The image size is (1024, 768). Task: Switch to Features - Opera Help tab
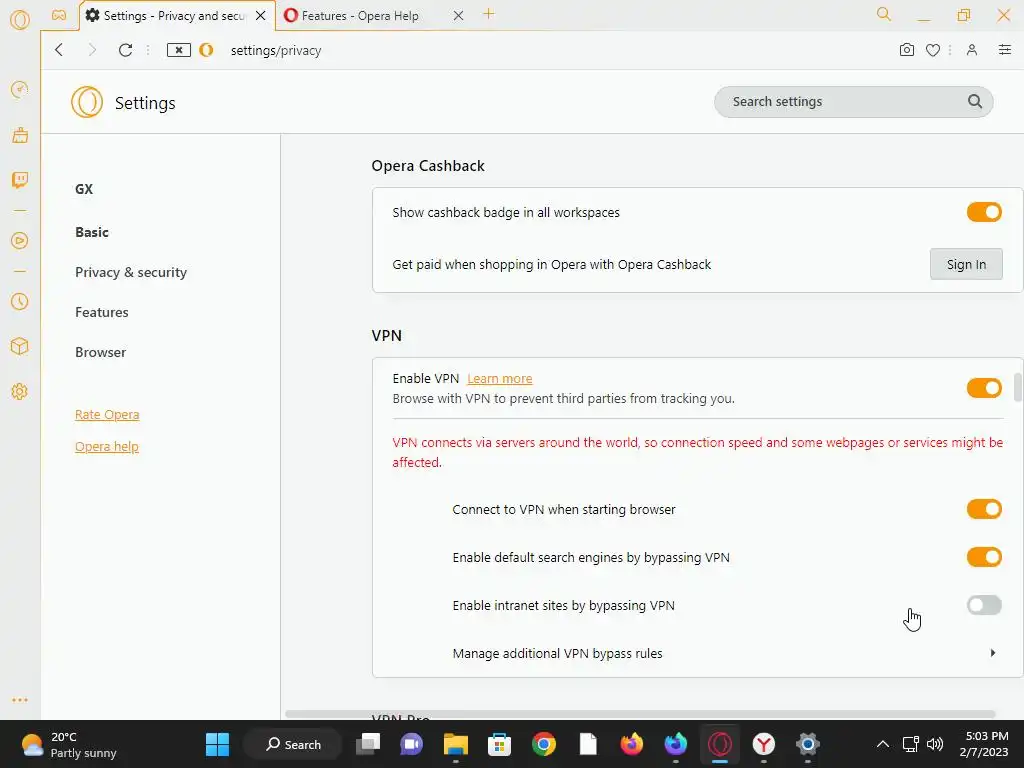[x=359, y=16]
